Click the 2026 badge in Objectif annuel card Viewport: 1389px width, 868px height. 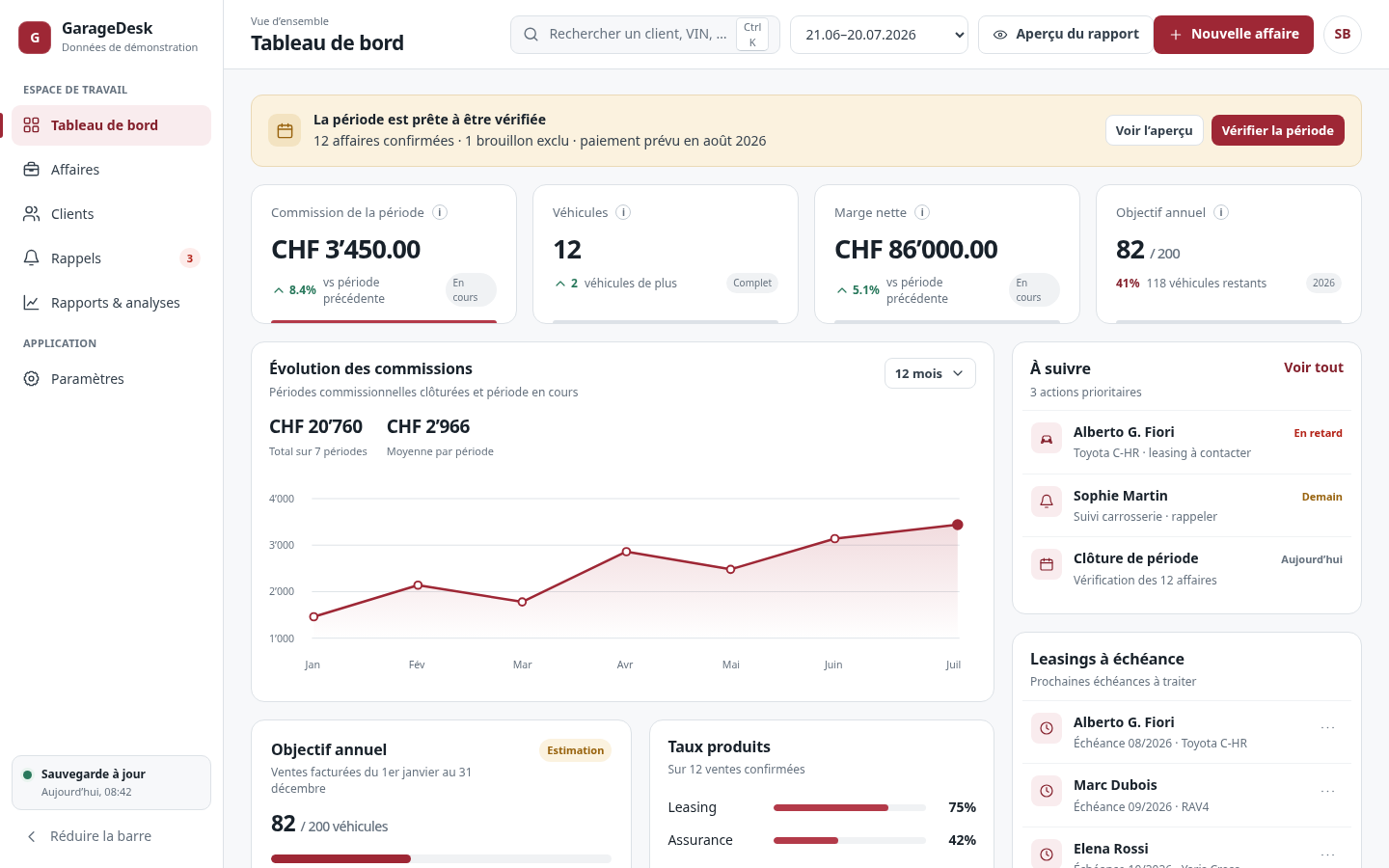pyautogui.click(x=1323, y=283)
